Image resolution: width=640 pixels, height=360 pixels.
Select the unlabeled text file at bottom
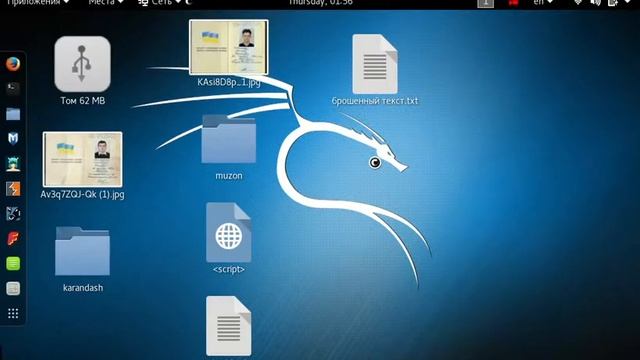click(x=229, y=326)
